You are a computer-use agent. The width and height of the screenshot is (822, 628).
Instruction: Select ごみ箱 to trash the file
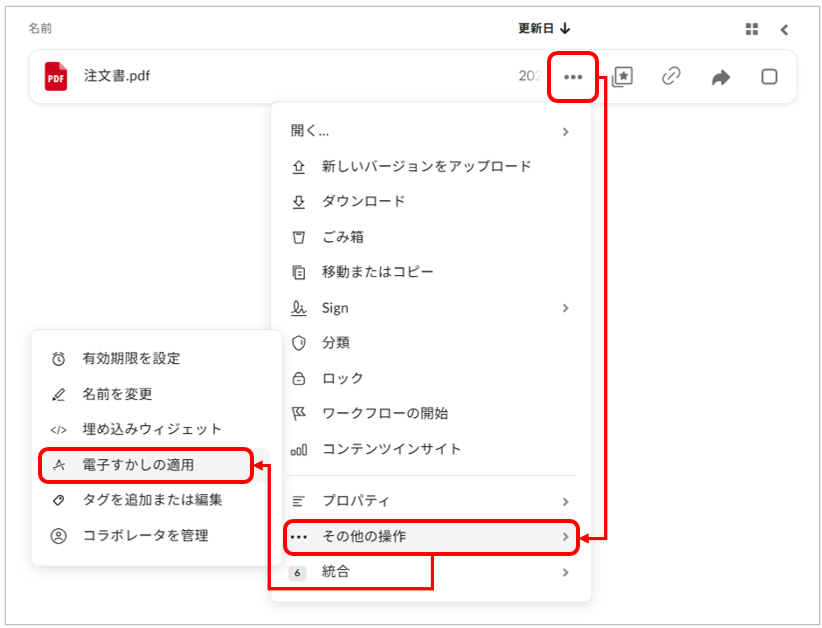pyautogui.click(x=342, y=237)
